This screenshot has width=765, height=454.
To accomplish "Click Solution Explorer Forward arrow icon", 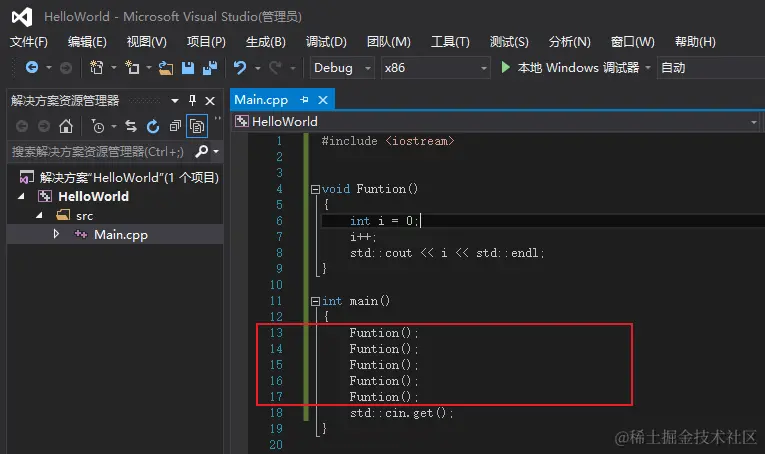I will pos(44,127).
